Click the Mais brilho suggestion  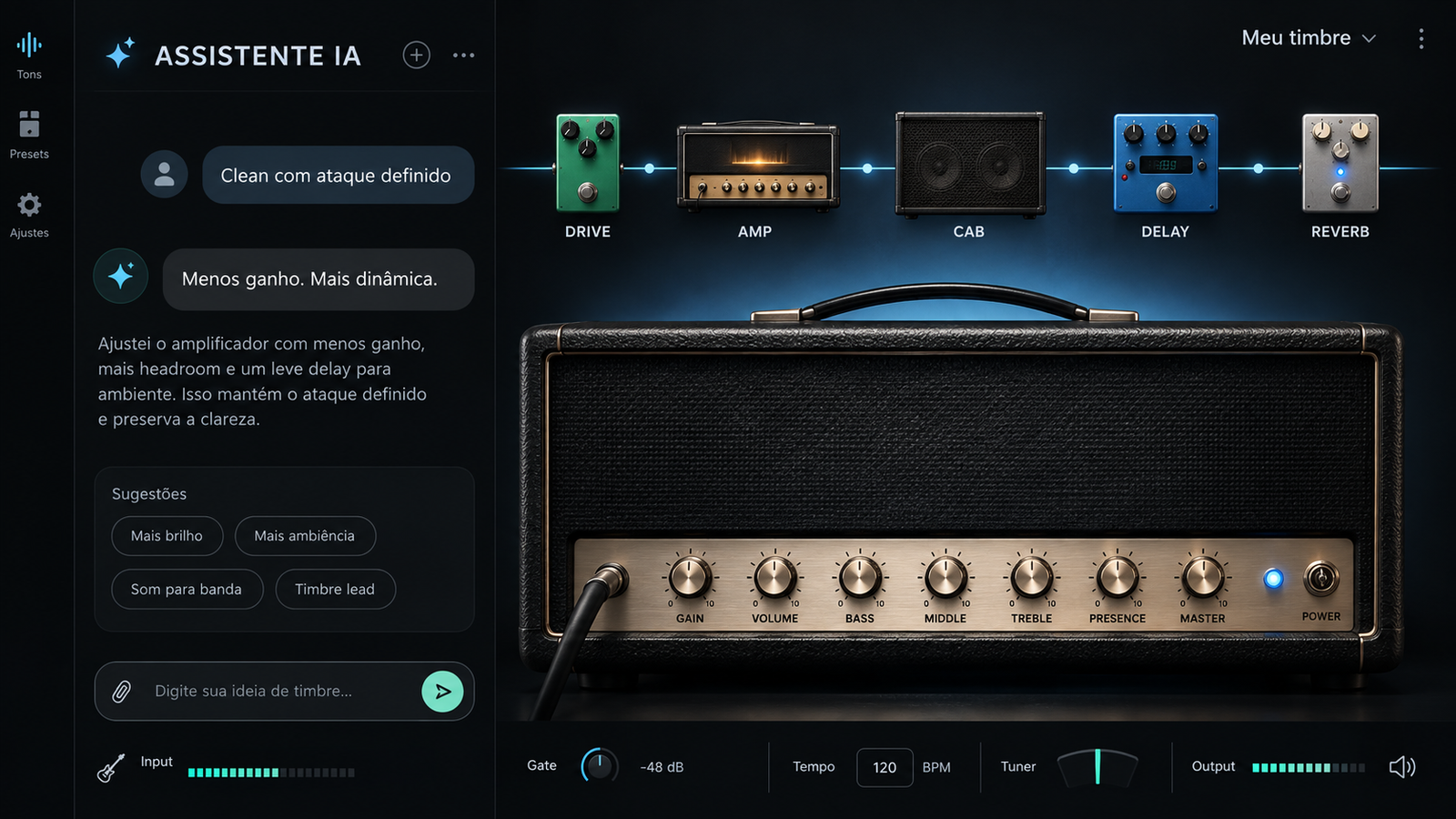167,536
